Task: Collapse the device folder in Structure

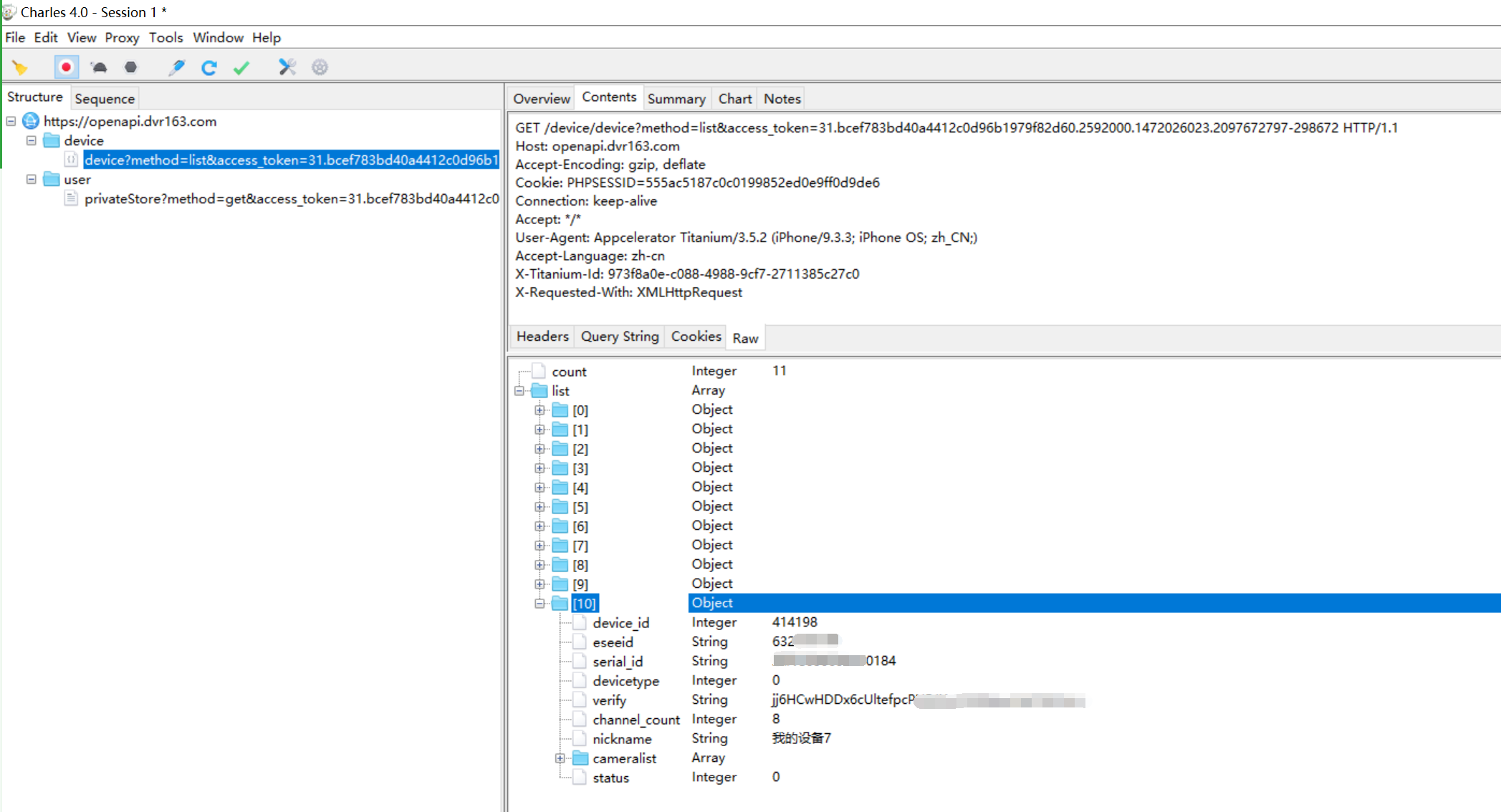Action: click(x=32, y=140)
